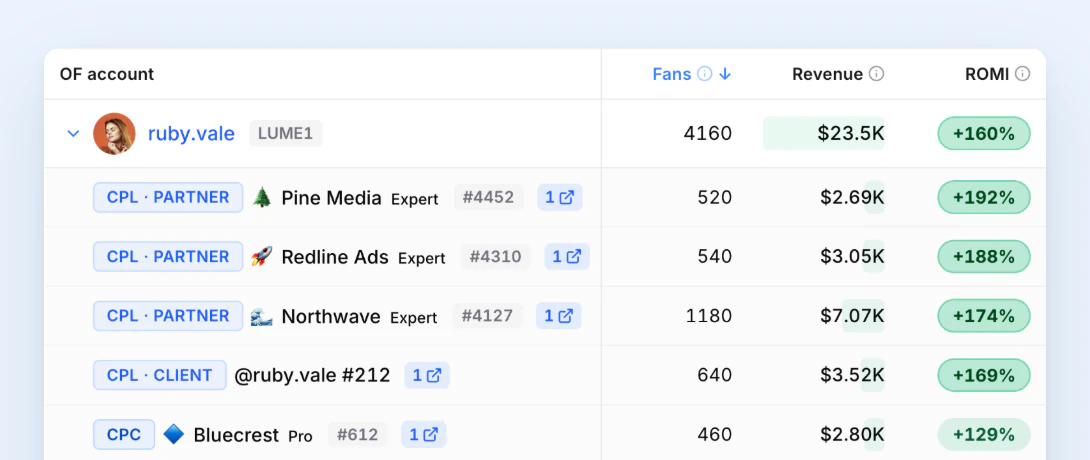This screenshot has height=460, width=1090.
Task: Sort by ROMI column header
Action: pos(986,74)
